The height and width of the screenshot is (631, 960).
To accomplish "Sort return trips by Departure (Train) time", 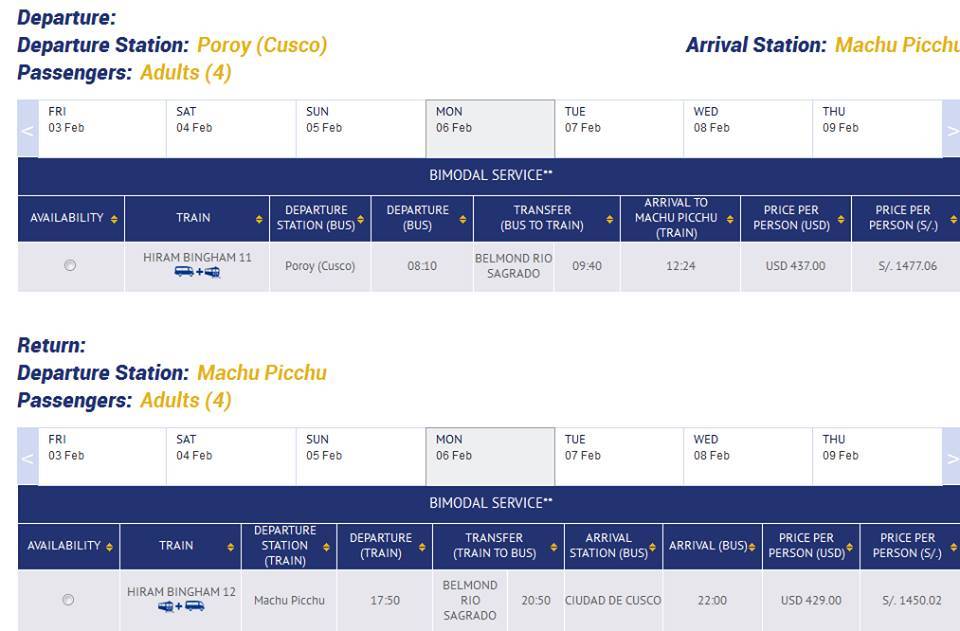I will pos(422,547).
